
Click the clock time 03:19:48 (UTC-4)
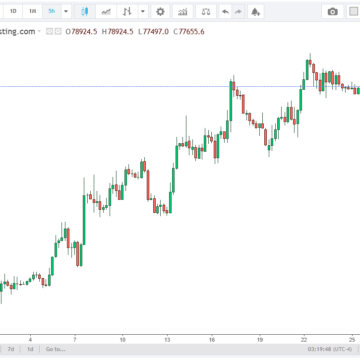pos(330,349)
